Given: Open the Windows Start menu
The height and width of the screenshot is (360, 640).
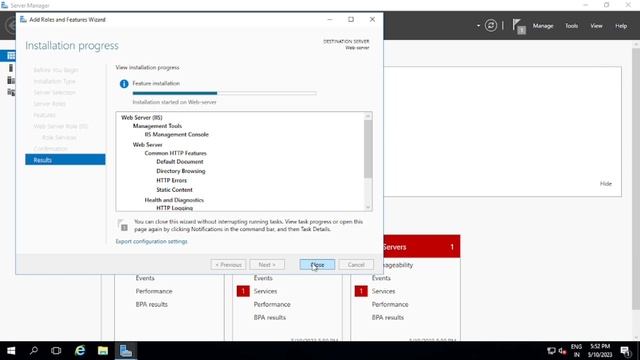Looking at the screenshot, I should point(11,351).
